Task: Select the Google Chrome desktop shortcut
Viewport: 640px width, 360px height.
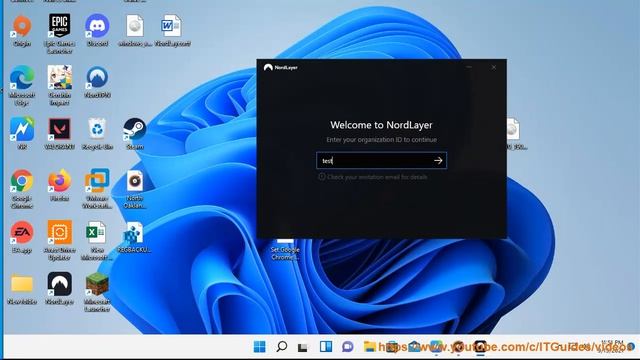Action: pos(22,189)
